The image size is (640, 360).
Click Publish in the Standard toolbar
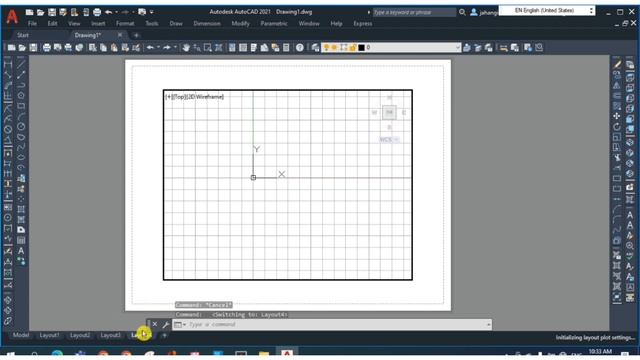(68, 48)
